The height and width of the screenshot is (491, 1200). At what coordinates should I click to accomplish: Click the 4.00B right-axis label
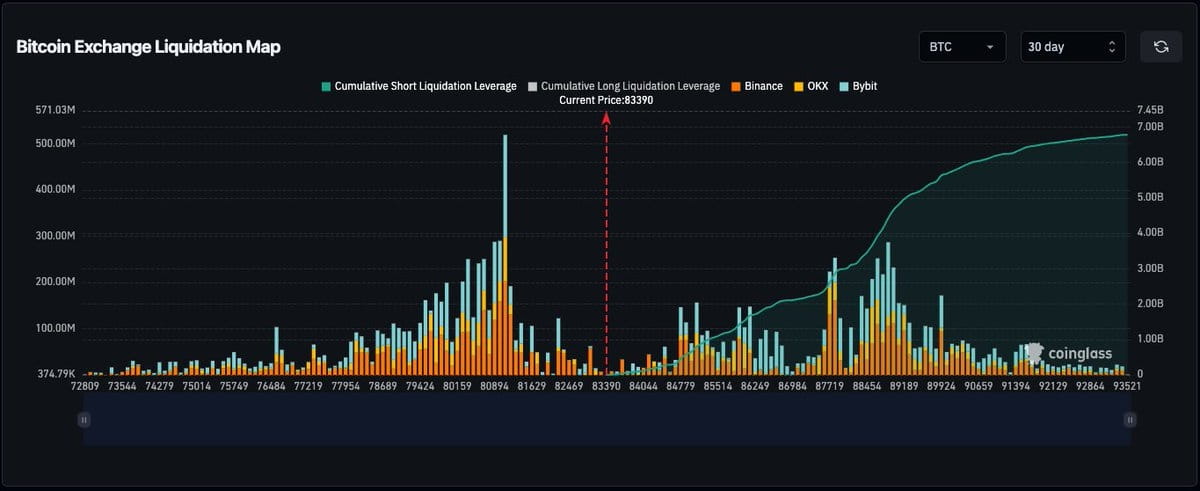pos(1150,232)
